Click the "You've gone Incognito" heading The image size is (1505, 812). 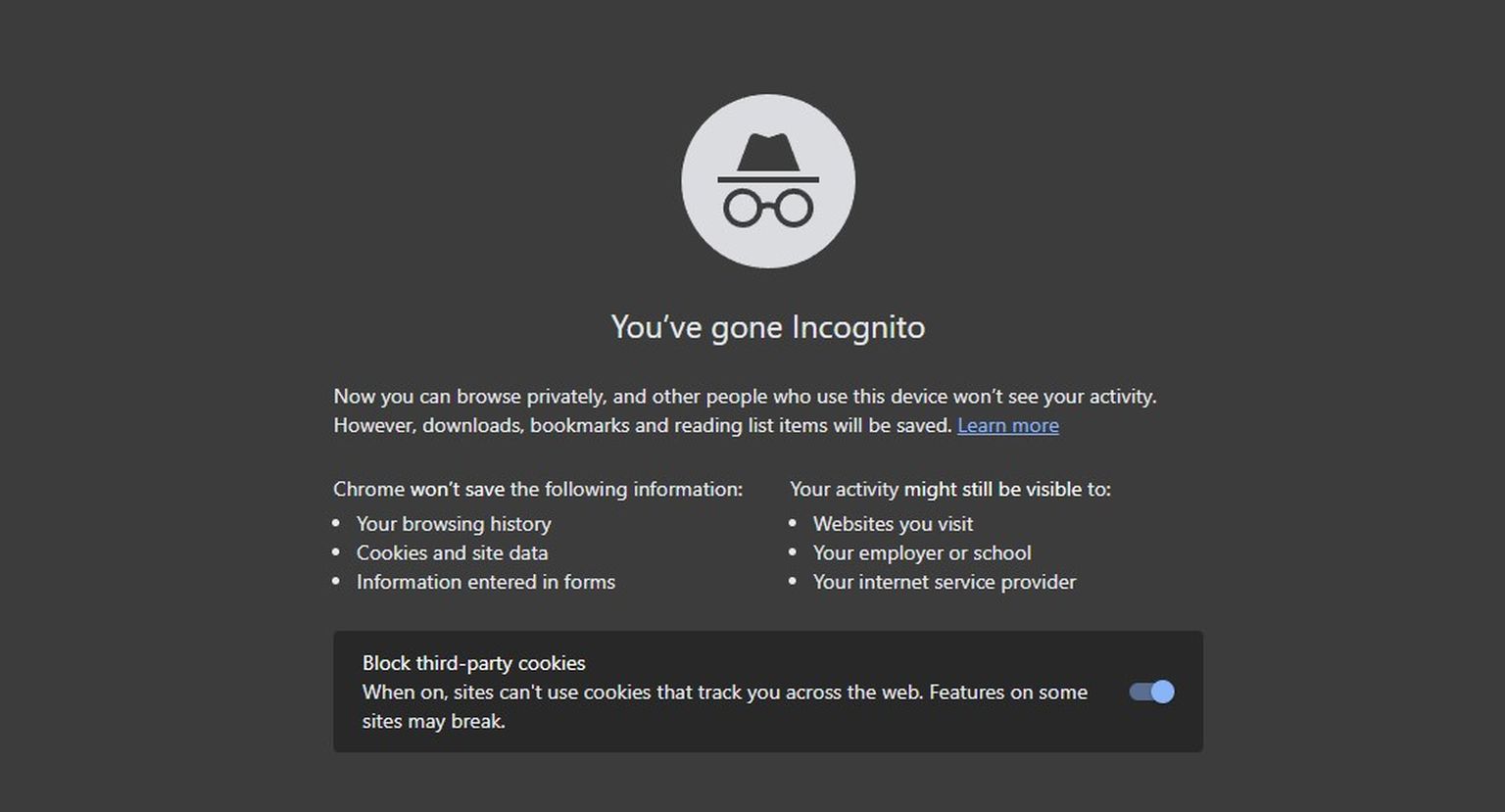tap(768, 326)
